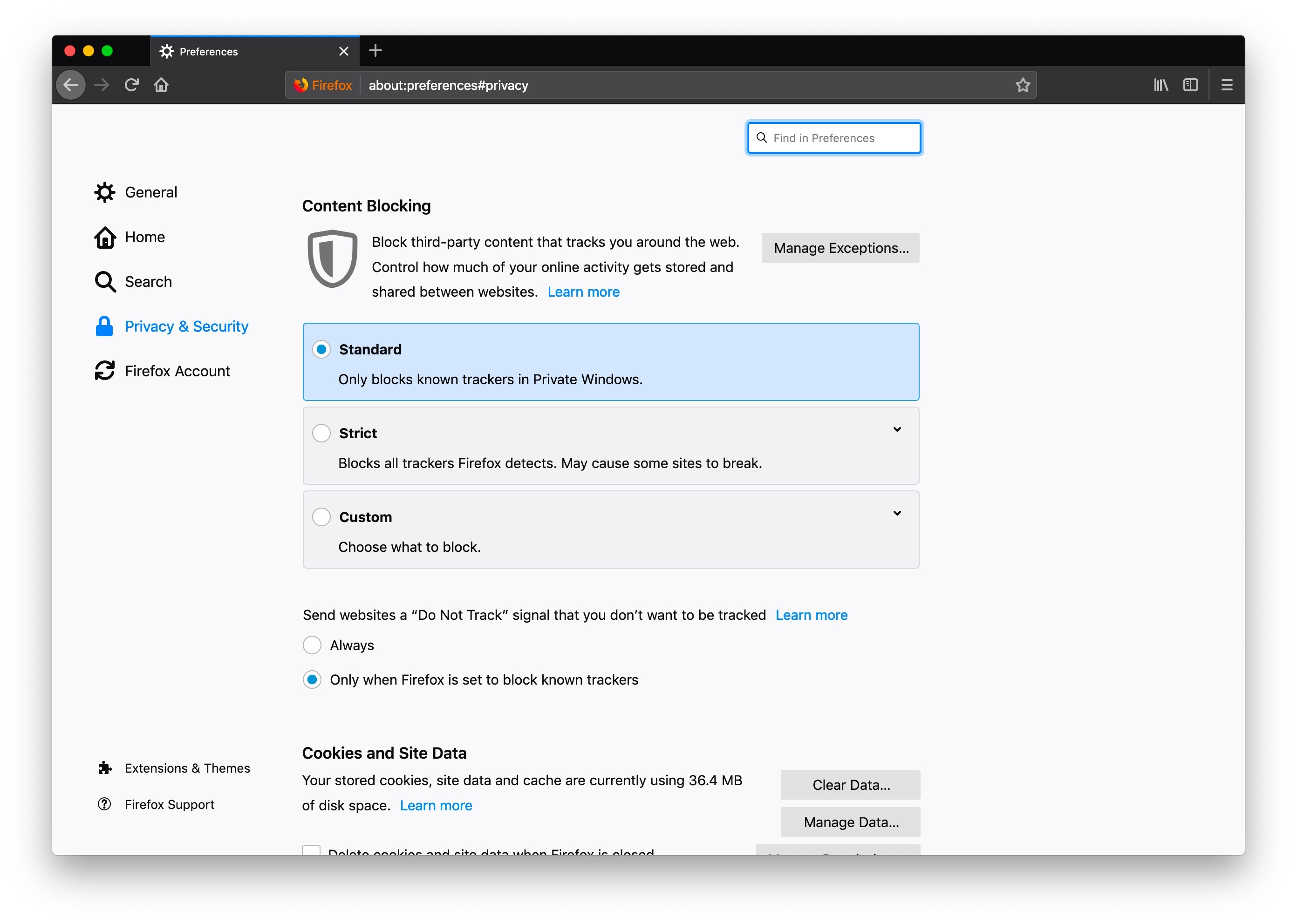Expand the Strict option details chevron
Image resolution: width=1297 pixels, height=924 pixels.
(896, 429)
